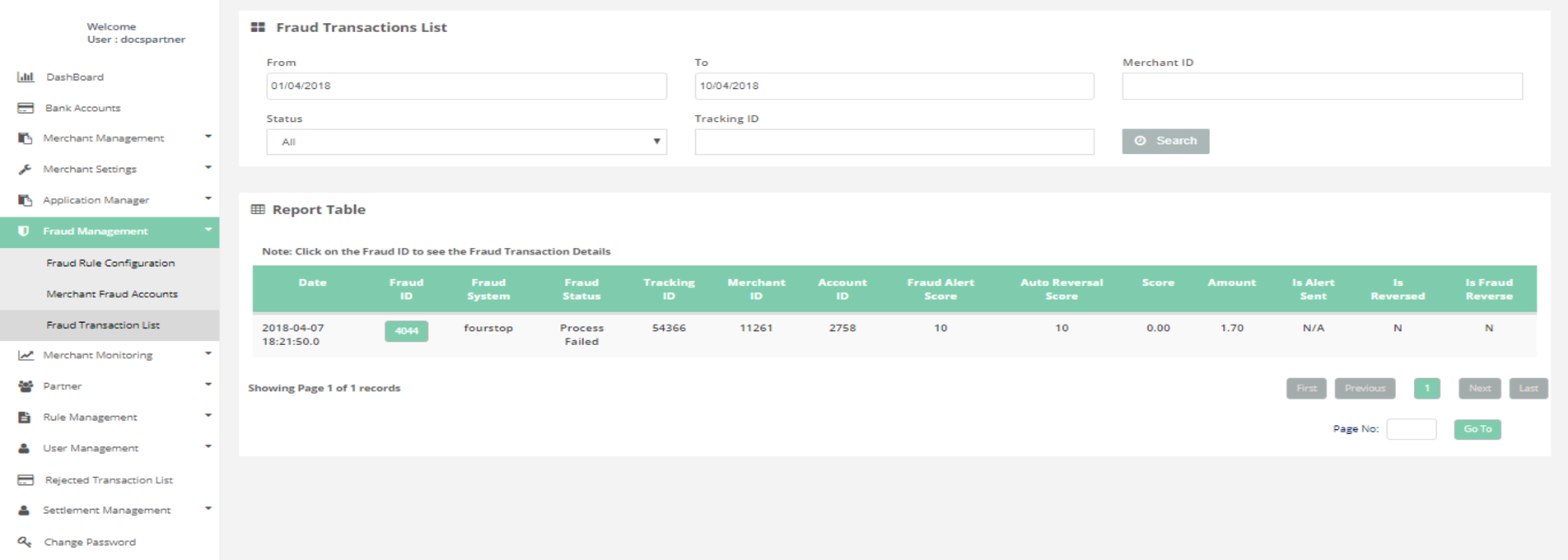Viewport: 1568px width, 560px height.
Task: Click the Merchant Settings wrench icon
Action: [26, 169]
